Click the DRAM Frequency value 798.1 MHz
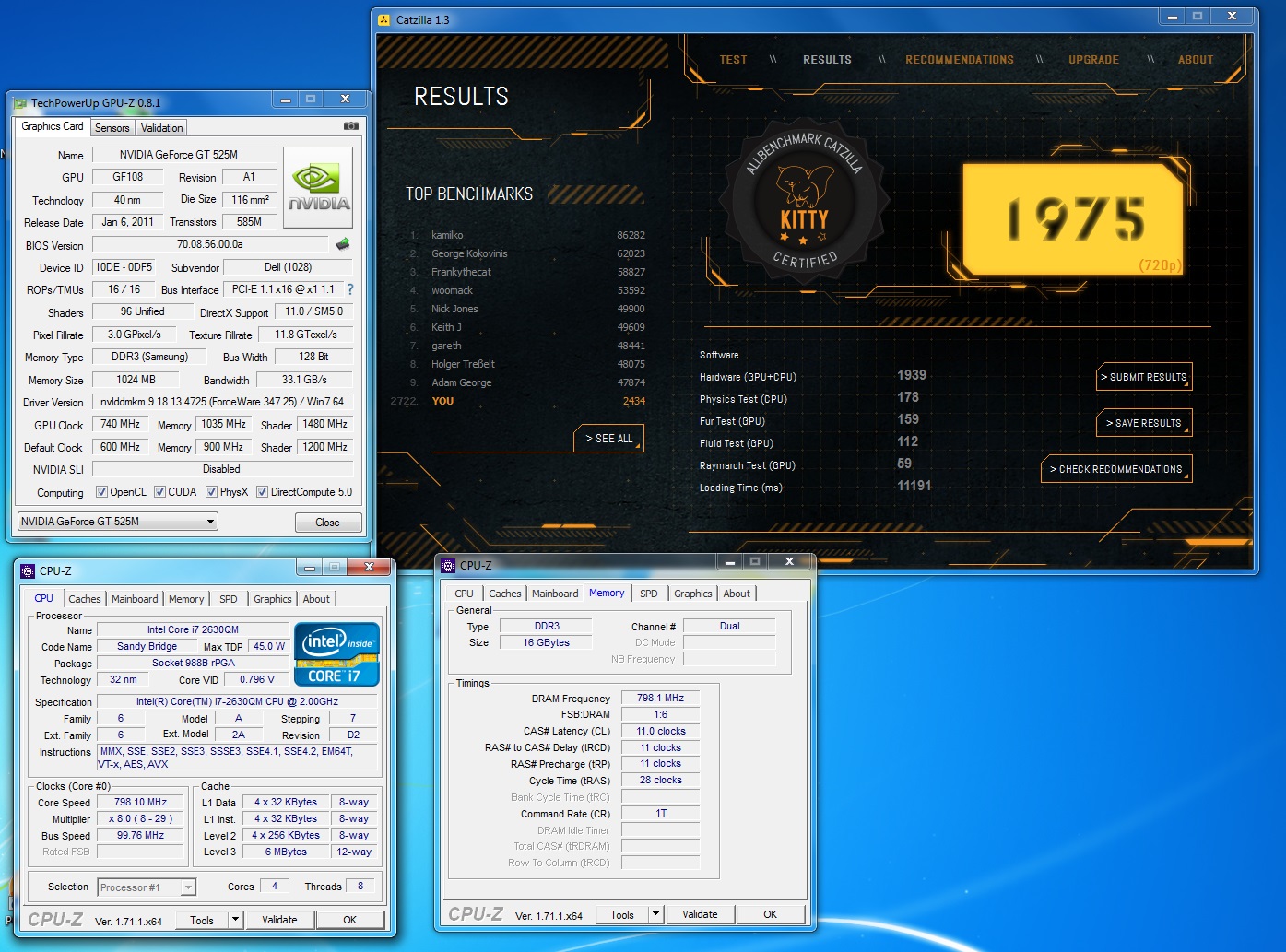Image resolution: width=1286 pixels, height=952 pixels. 660,698
